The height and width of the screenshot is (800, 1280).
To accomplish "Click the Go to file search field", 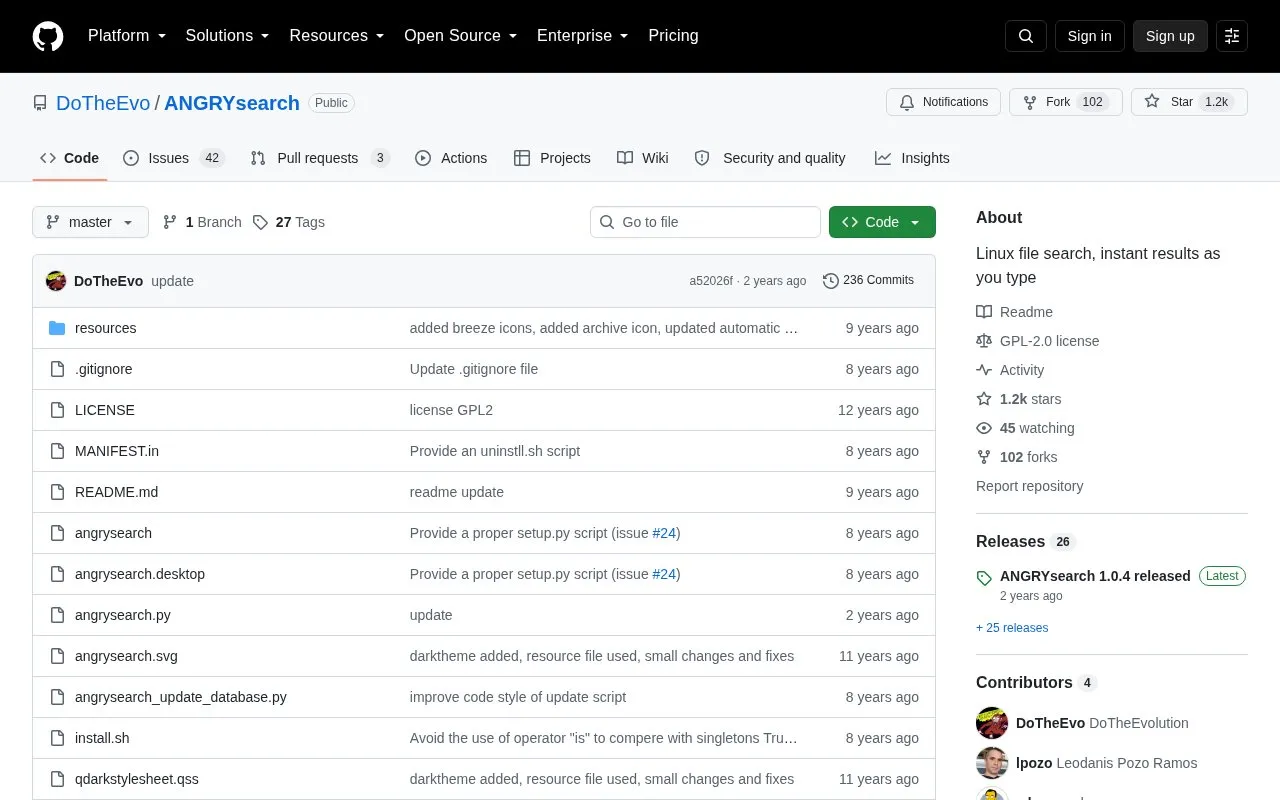I will pyautogui.click(x=705, y=222).
